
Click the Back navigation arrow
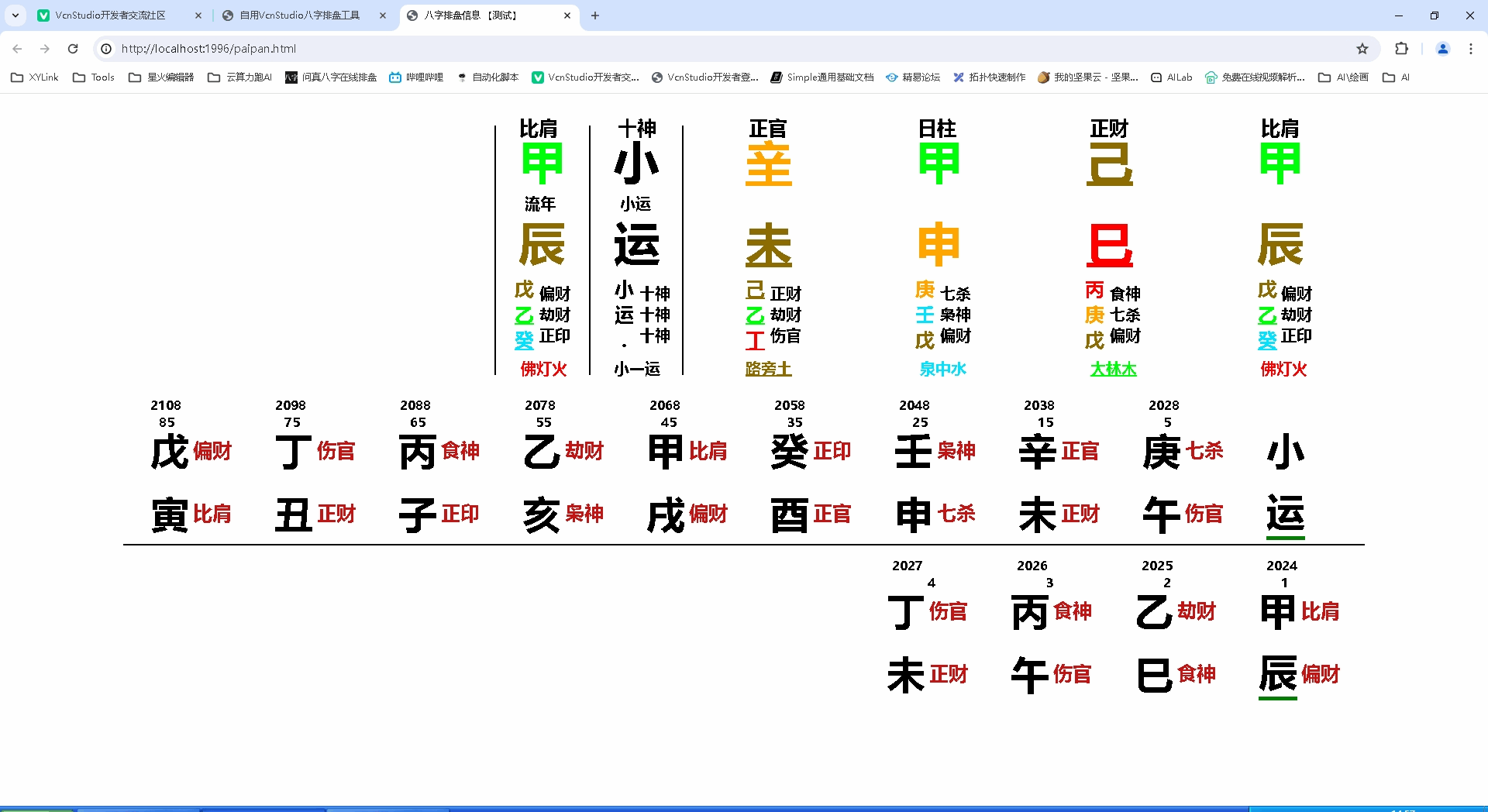tap(17, 49)
